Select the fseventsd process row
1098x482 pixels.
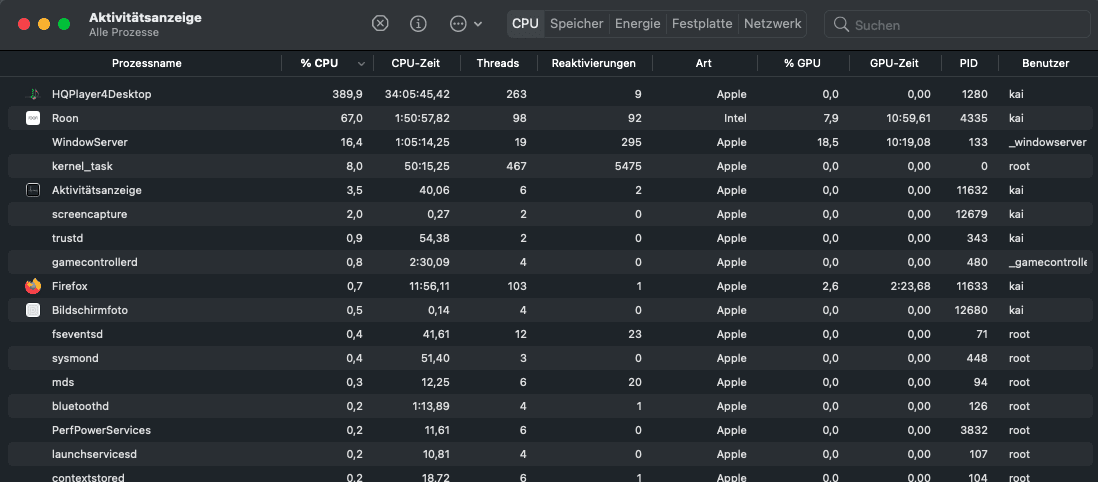click(549, 334)
